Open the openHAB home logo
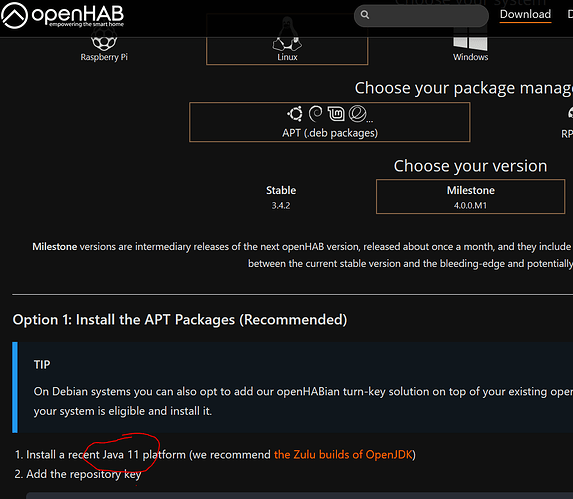573x499 pixels. [62, 15]
